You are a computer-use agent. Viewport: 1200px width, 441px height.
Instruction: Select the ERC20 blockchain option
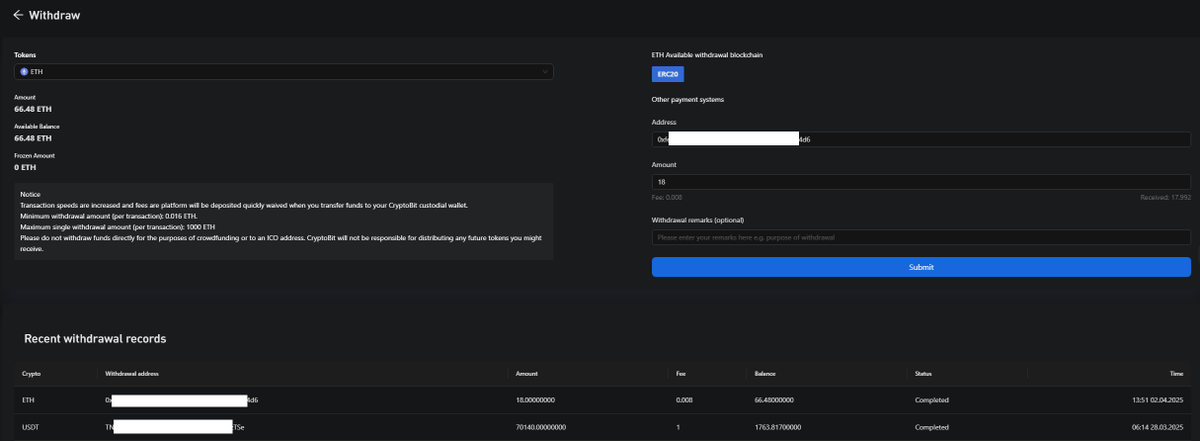click(668, 74)
